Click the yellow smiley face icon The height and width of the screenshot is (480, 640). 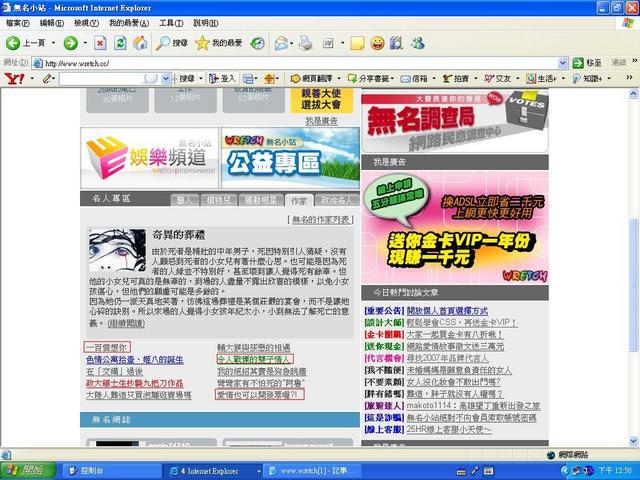click(378, 42)
